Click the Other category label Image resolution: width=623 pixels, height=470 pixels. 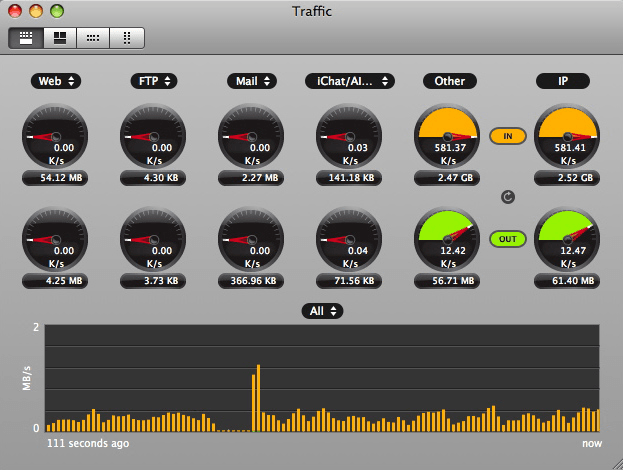click(x=449, y=81)
